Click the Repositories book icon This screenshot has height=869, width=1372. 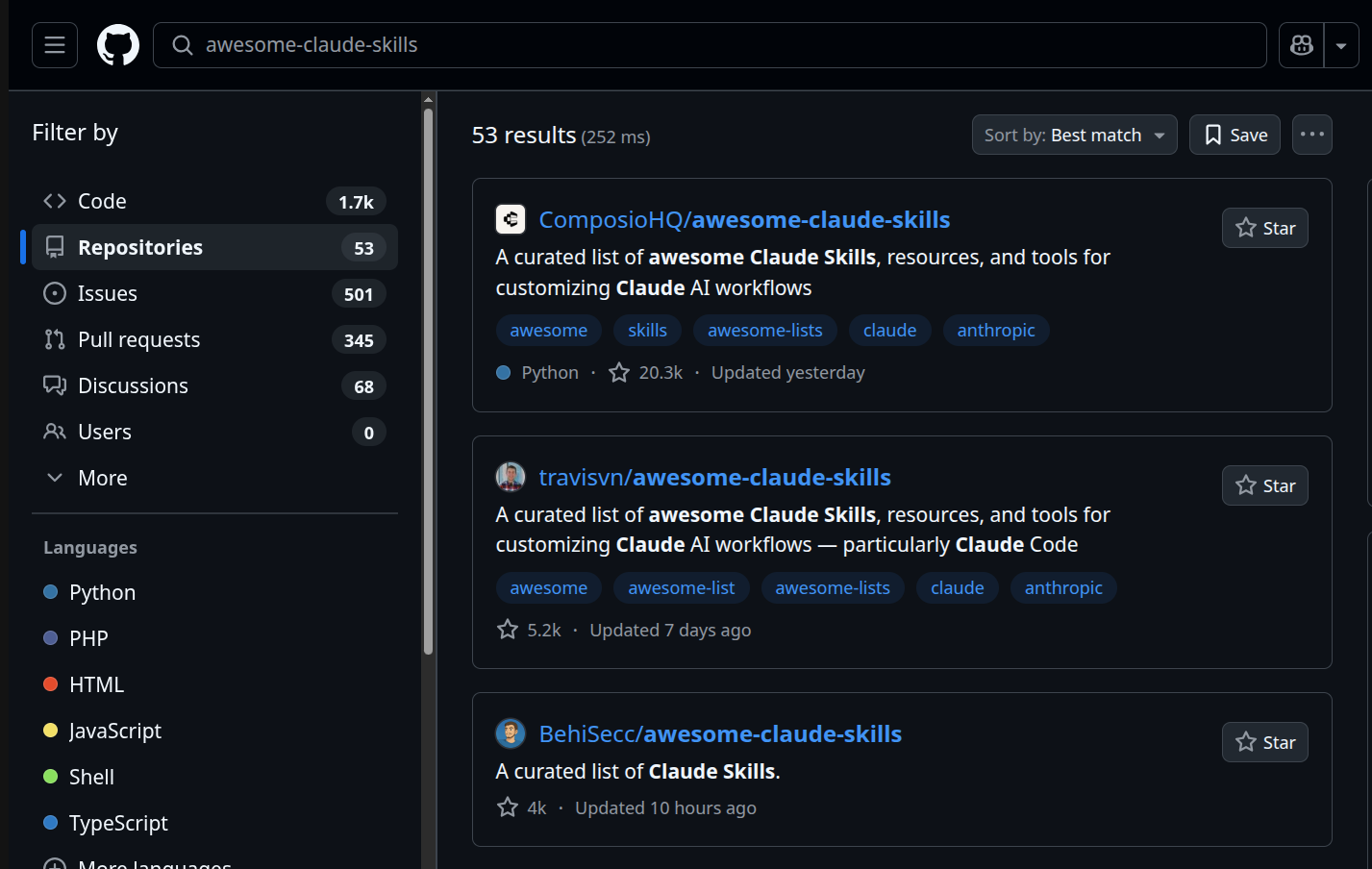click(x=55, y=247)
